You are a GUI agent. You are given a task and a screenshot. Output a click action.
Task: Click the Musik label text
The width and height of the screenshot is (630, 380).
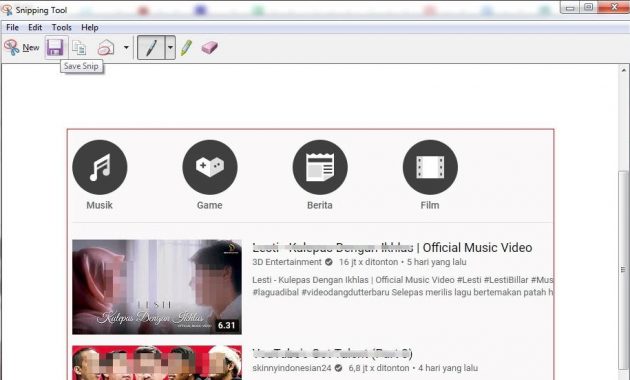(x=99, y=205)
